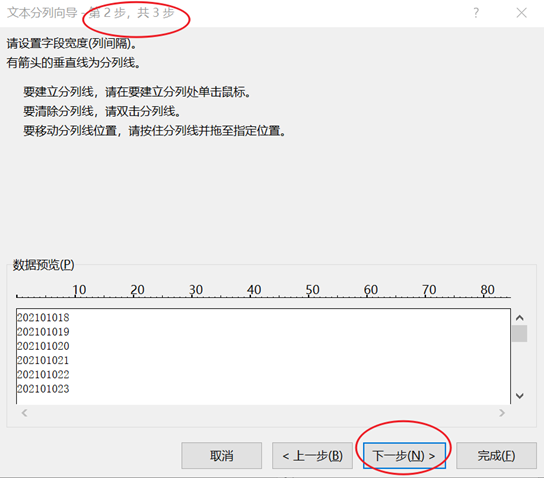Image resolution: width=544 pixels, height=478 pixels.
Task: Click ruler mark 20
Action: coord(137,290)
